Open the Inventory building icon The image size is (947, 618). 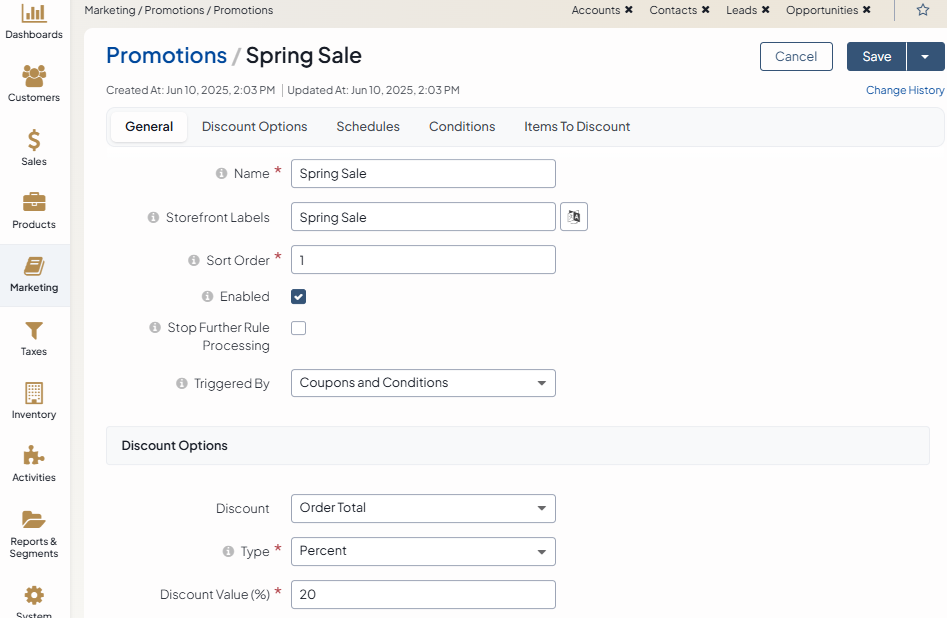pos(34,393)
